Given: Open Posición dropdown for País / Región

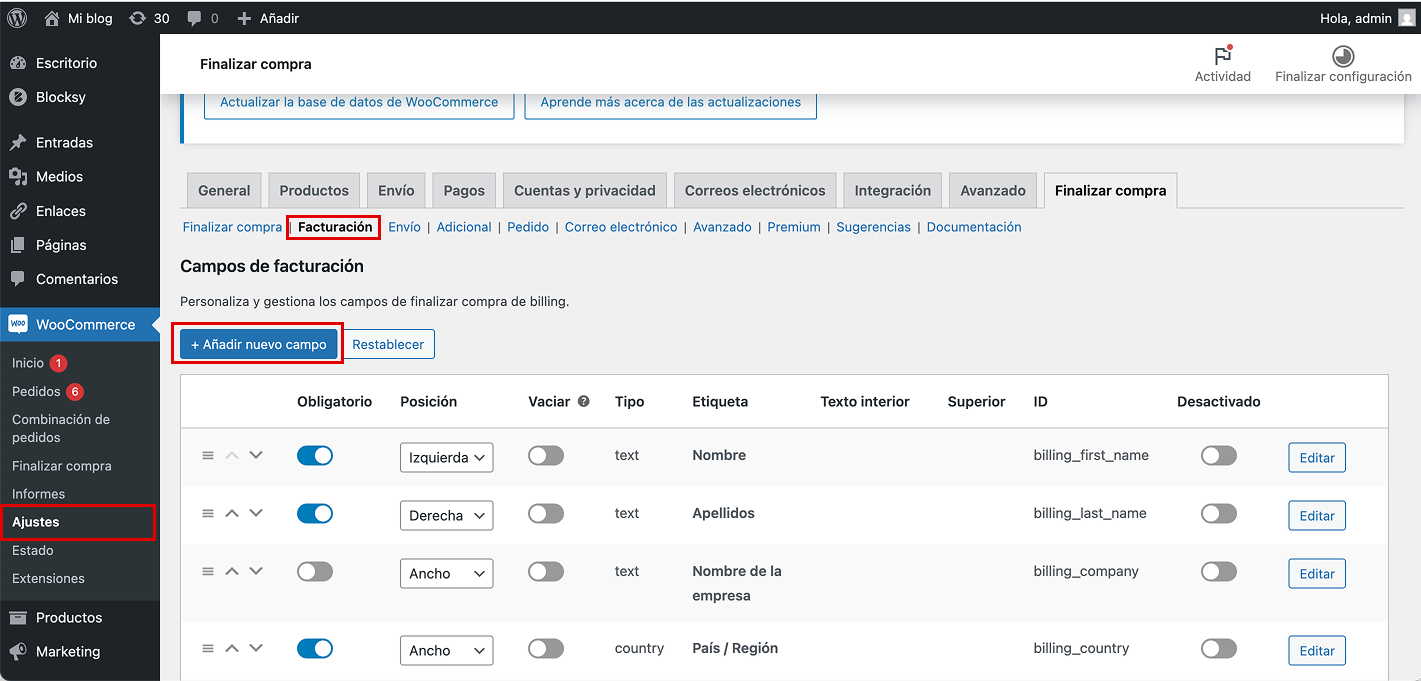Looking at the screenshot, I should pyautogui.click(x=446, y=650).
